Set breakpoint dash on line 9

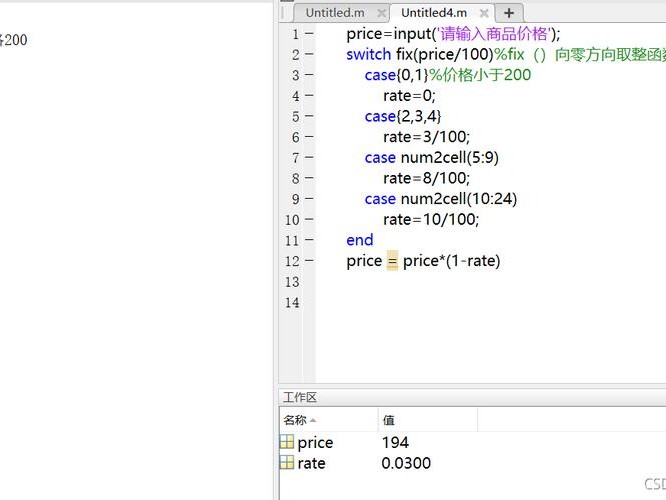[309, 199]
